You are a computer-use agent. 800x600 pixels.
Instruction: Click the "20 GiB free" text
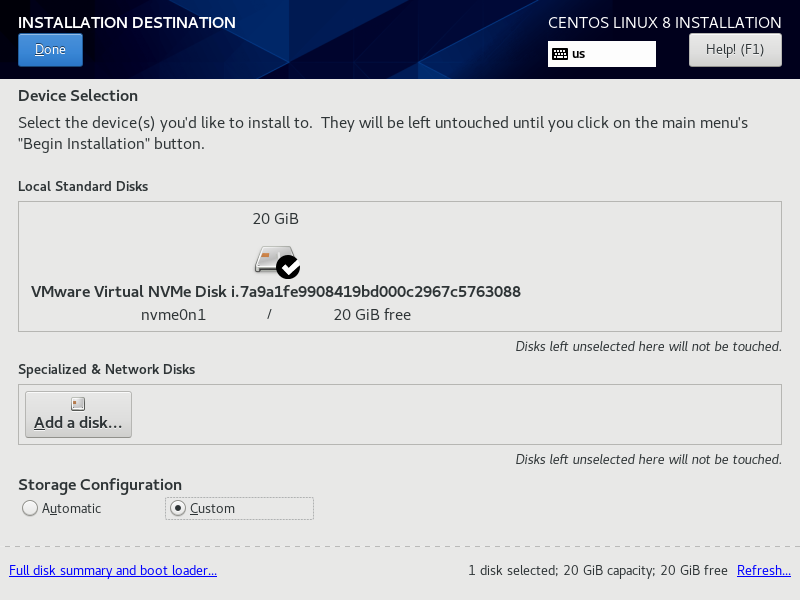[x=372, y=315]
